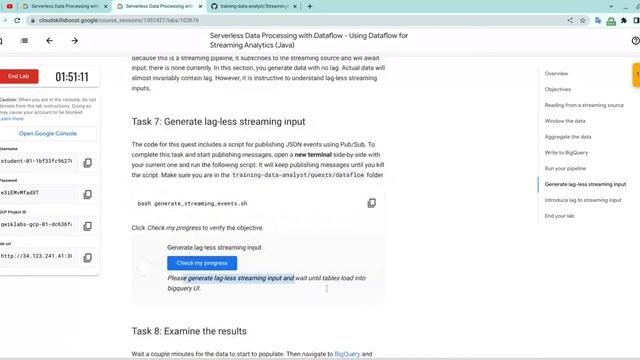Jump to Reading from a streaming source
Image resolution: width=640 pixels, height=360 pixels.
coord(584,105)
